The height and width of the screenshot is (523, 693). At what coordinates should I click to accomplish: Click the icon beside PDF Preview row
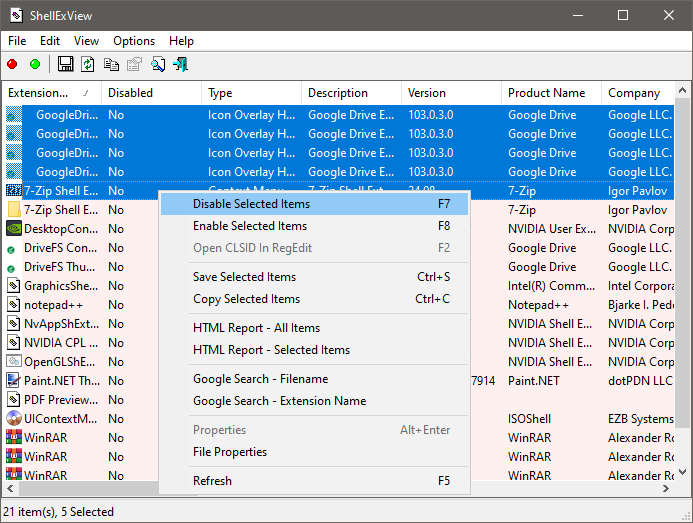coord(14,399)
